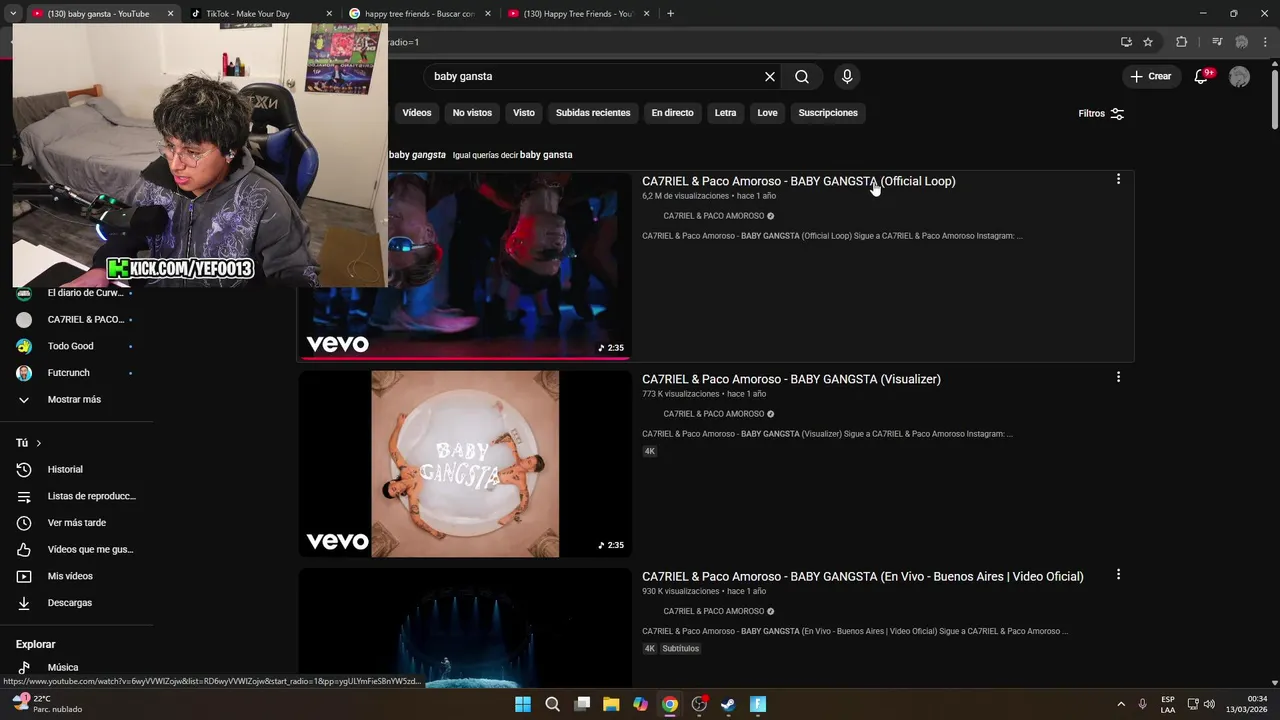This screenshot has width=1280, height=720.
Task: Clear the search box with the X icon
Action: coord(770,76)
